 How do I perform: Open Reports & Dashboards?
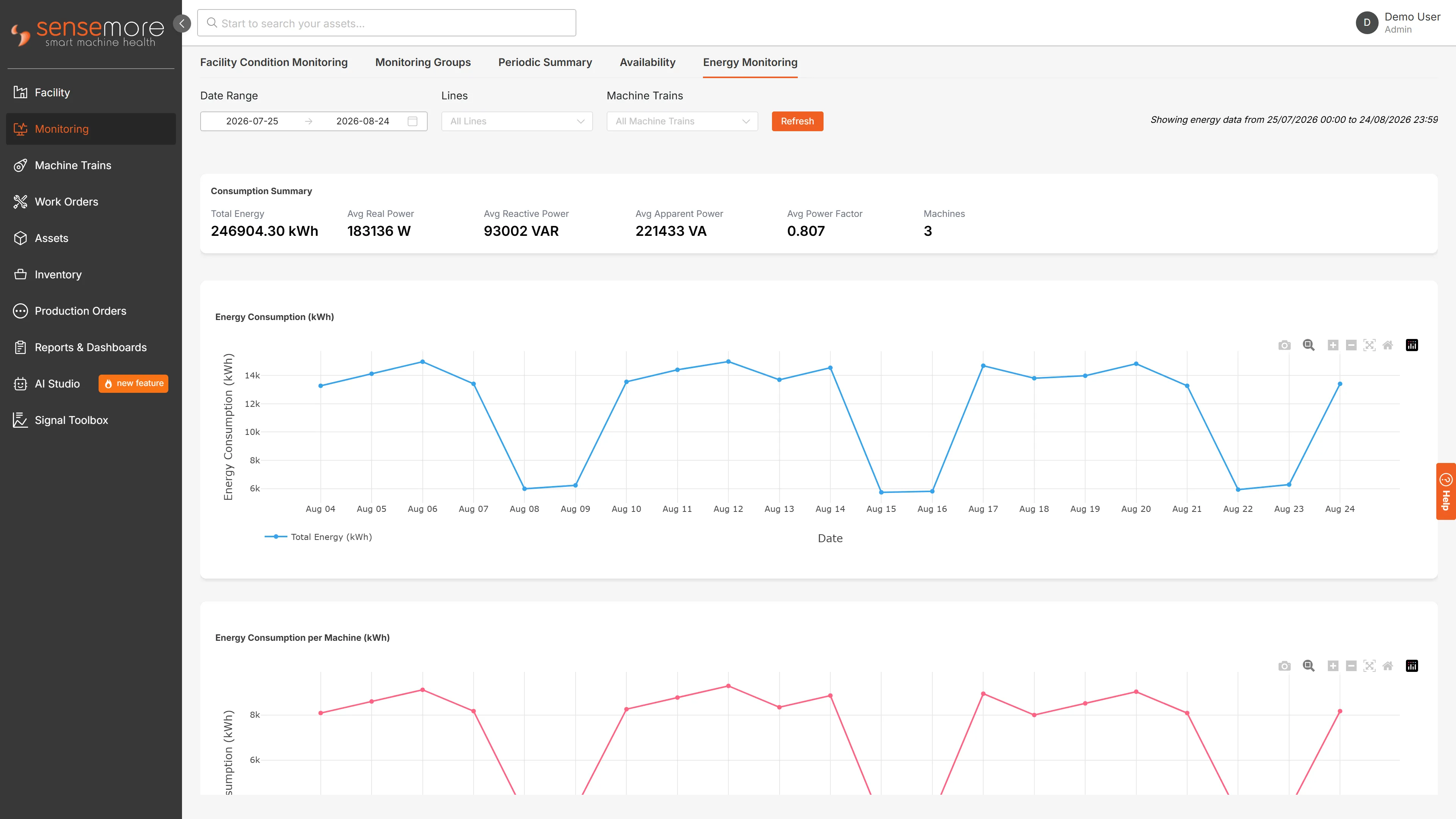(x=91, y=348)
